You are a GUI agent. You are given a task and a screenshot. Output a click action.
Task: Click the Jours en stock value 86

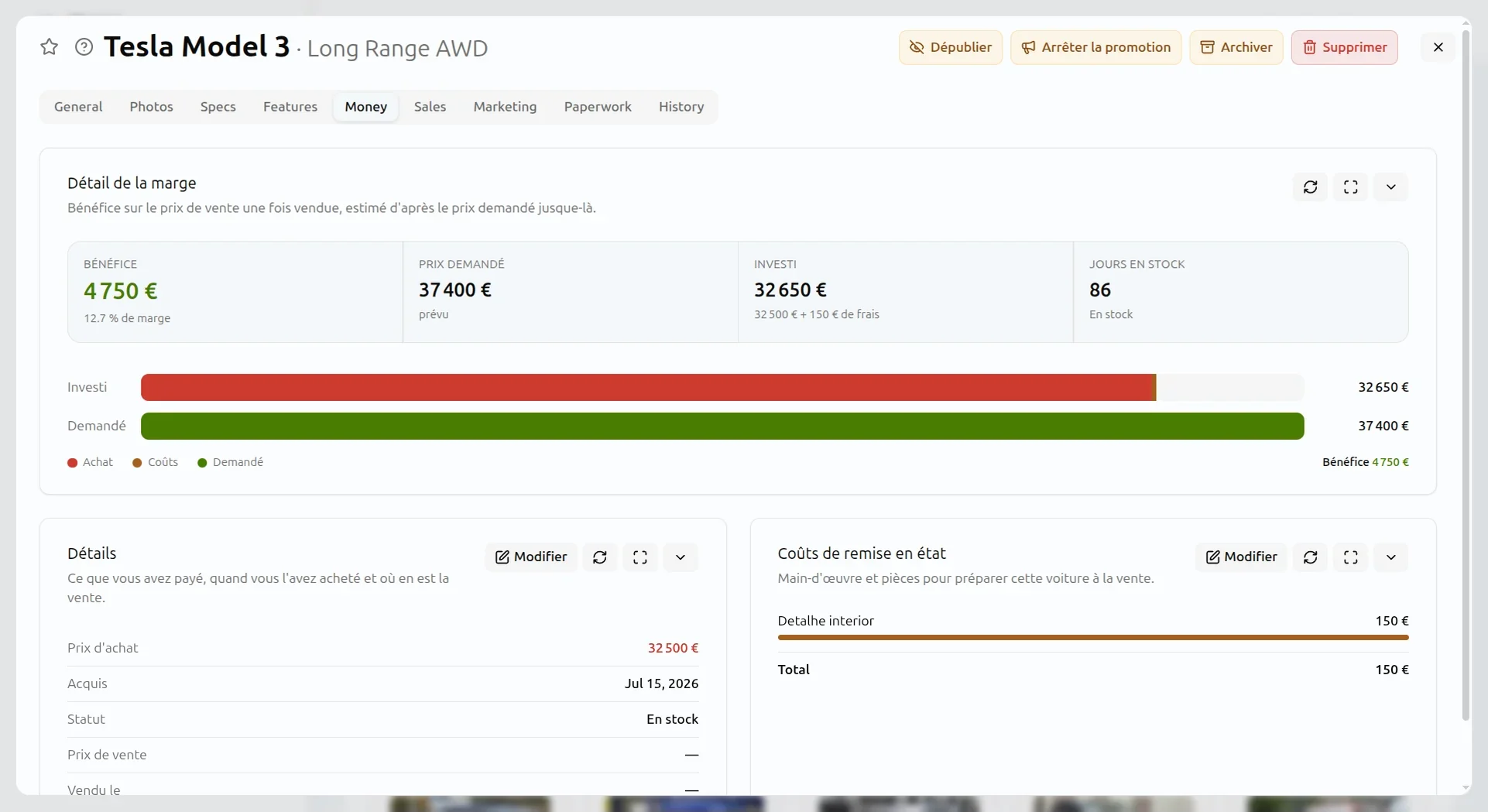pos(1100,290)
